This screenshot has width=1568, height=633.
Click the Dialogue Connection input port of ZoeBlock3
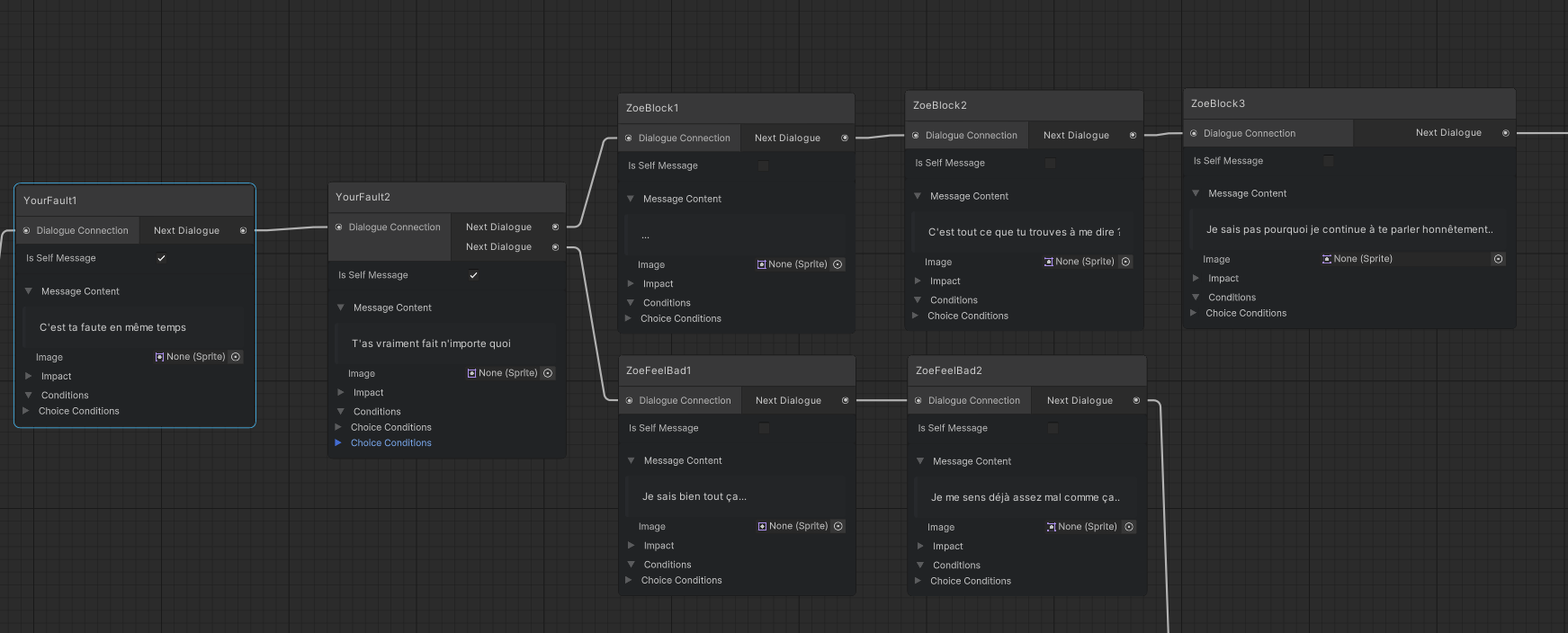click(1194, 134)
